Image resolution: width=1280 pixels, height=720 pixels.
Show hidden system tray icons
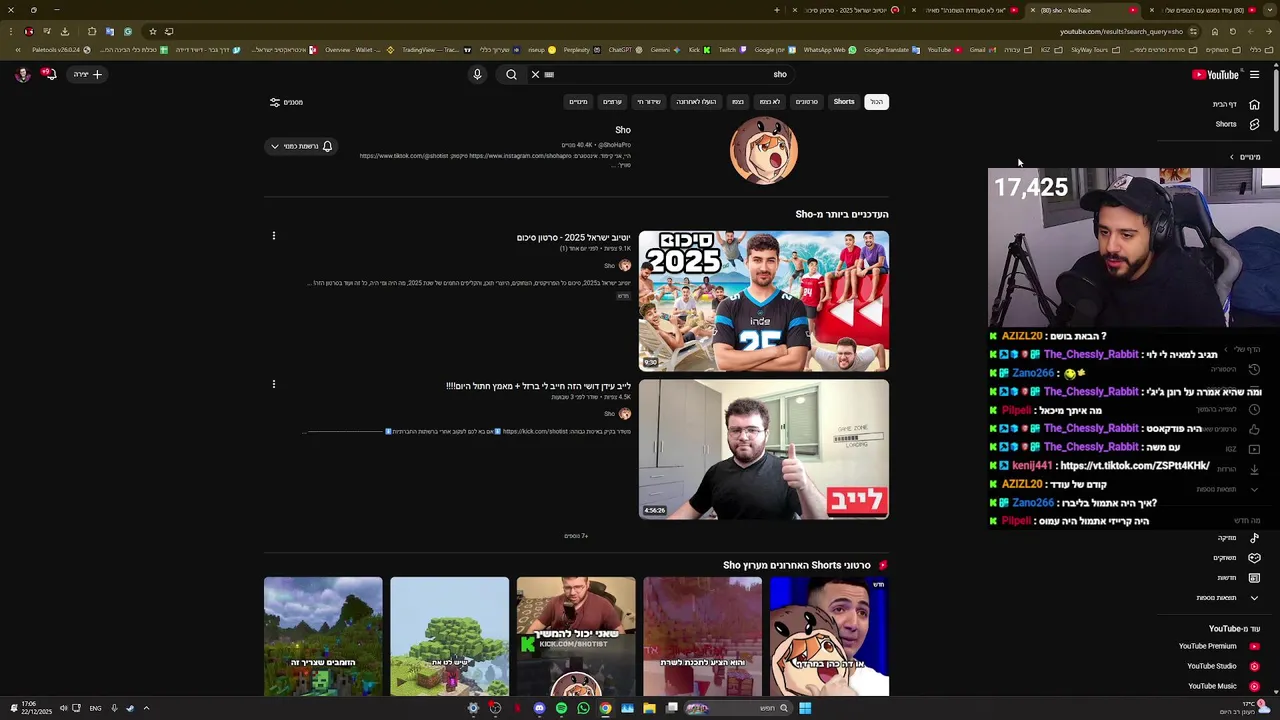tap(146, 708)
